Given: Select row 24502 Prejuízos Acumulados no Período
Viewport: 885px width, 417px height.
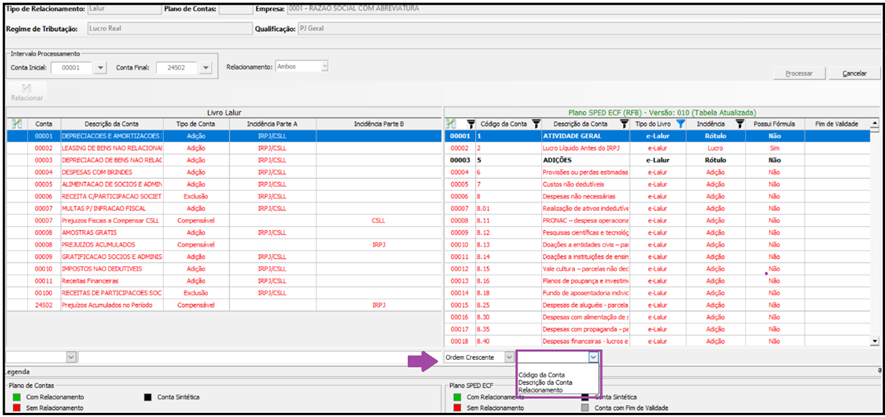Looking at the screenshot, I should click(224, 305).
